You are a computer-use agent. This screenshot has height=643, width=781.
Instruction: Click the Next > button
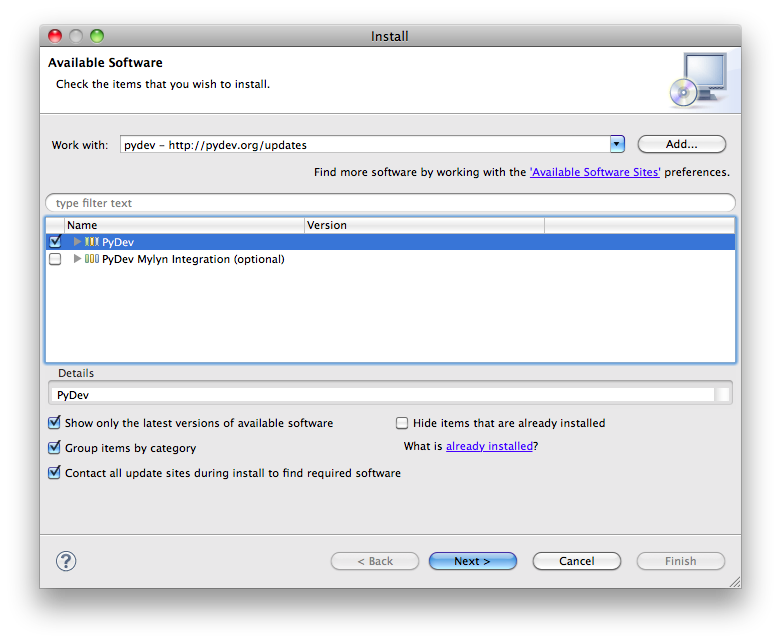click(x=473, y=561)
